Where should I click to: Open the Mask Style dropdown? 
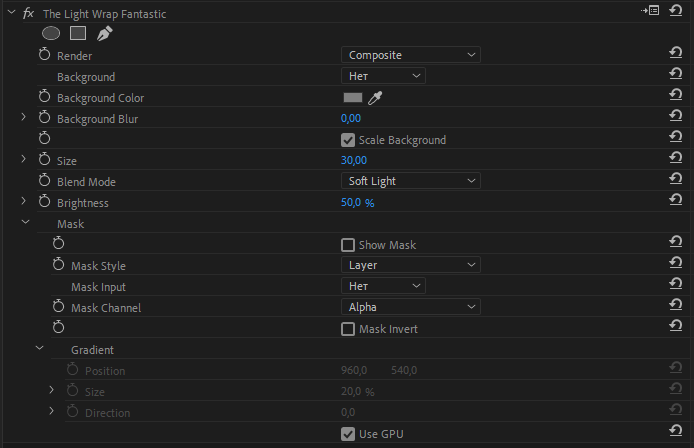coord(410,266)
